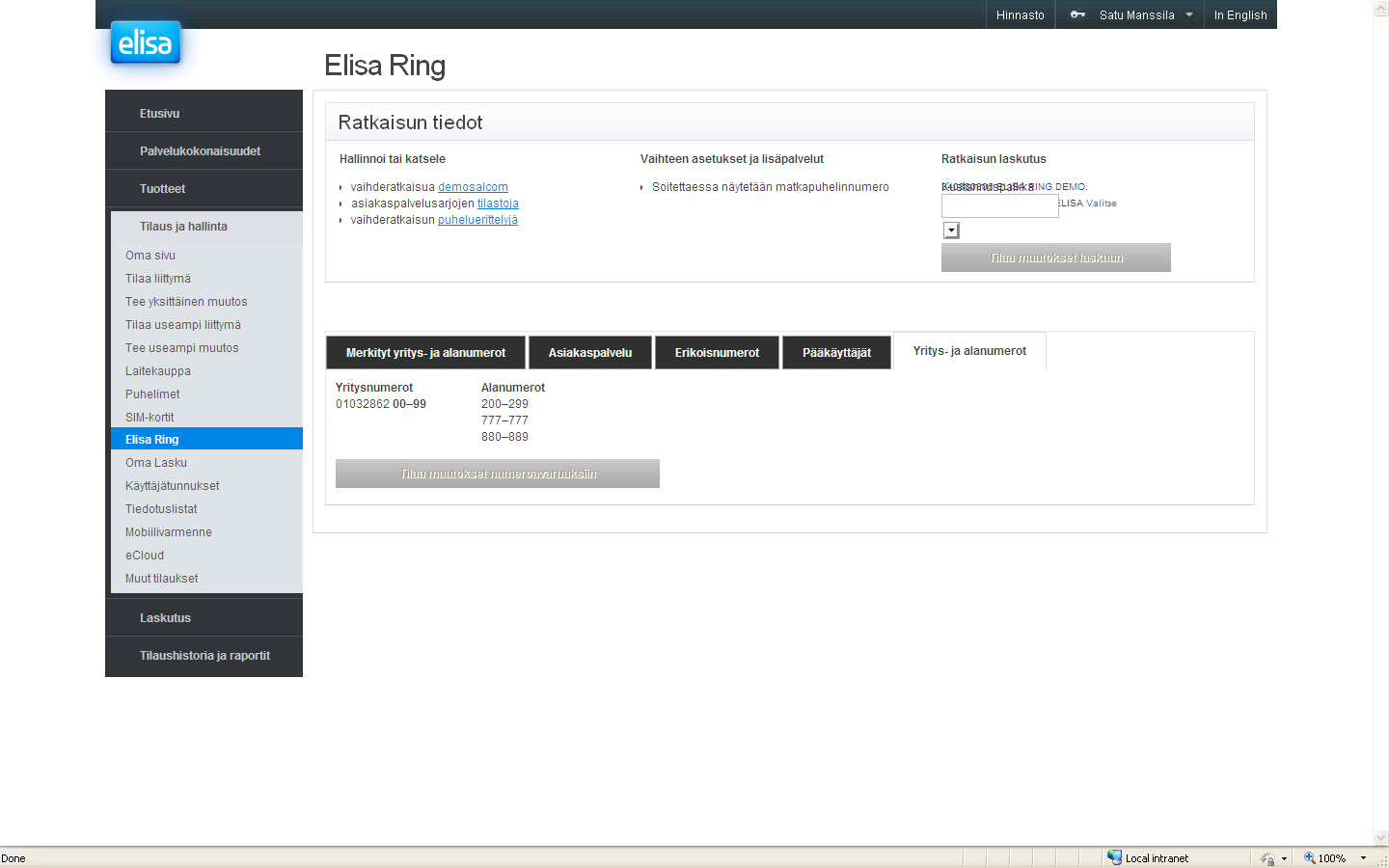This screenshot has height=868, width=1389.
Task: Open Puhelimet in sidebar
Action: [x=152, y=394]
